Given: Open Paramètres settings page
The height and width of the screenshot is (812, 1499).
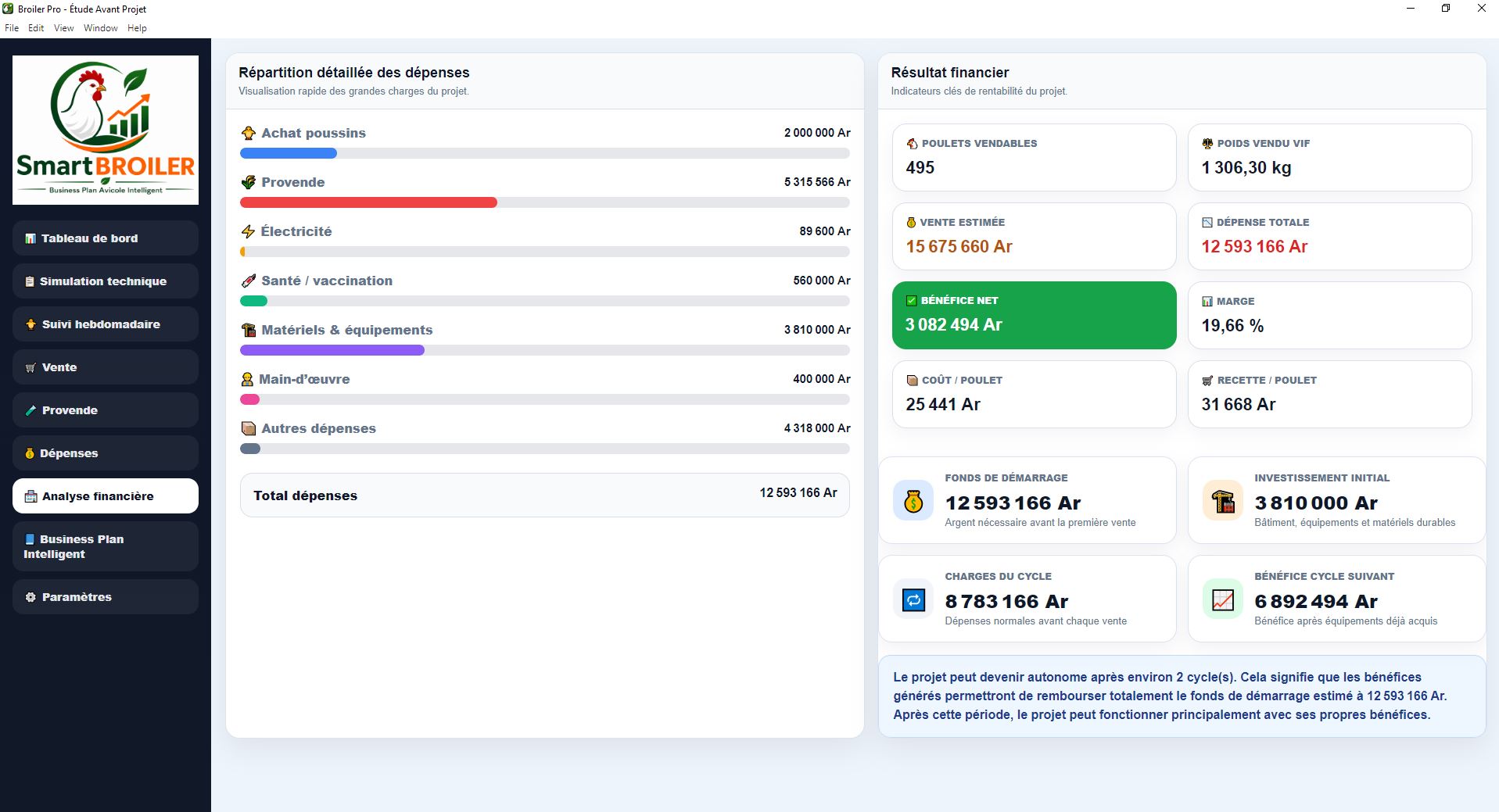Looking at the screenshot, I should tap(106, 597).
